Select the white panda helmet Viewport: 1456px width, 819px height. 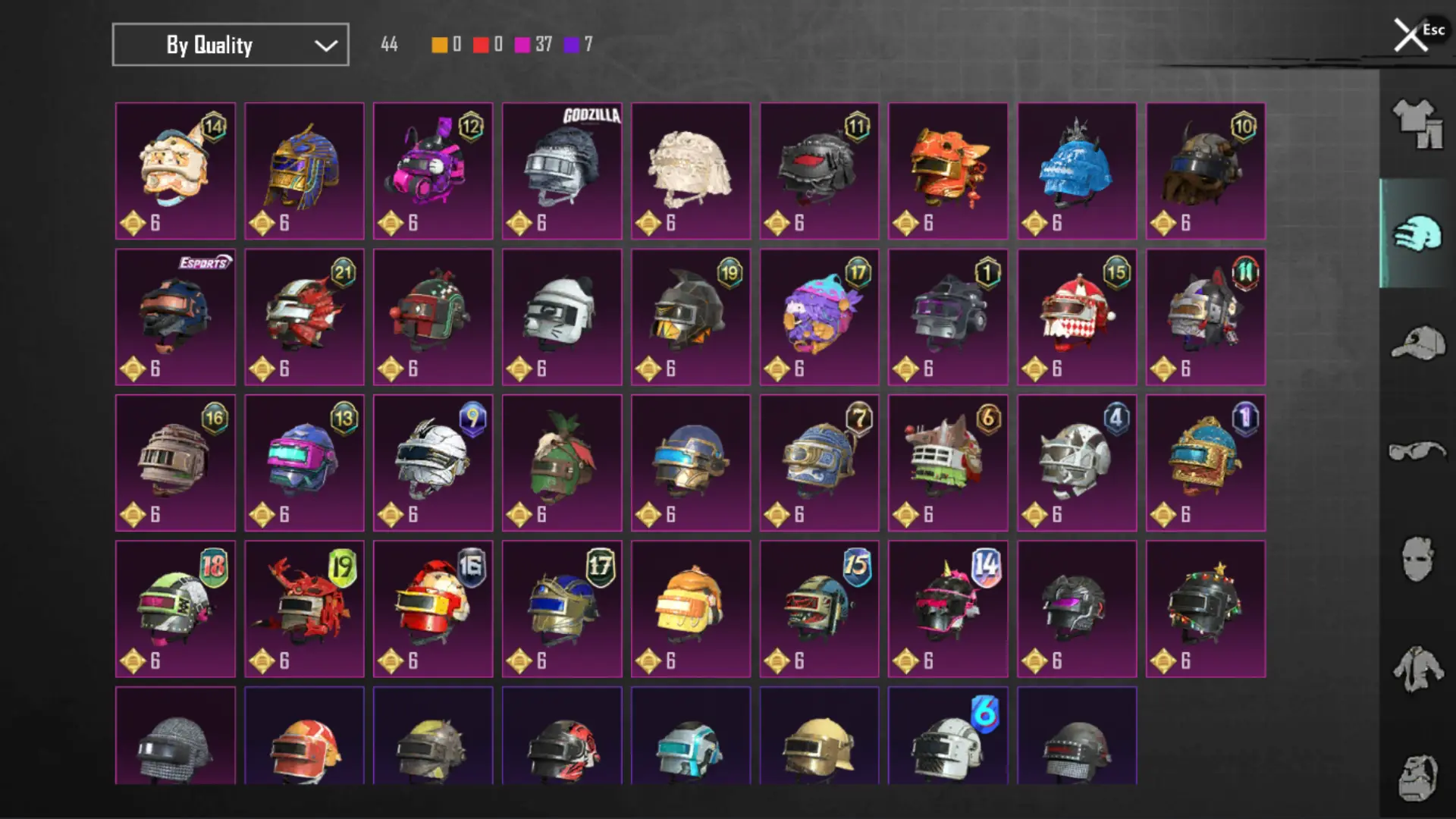tap(562, 317)
